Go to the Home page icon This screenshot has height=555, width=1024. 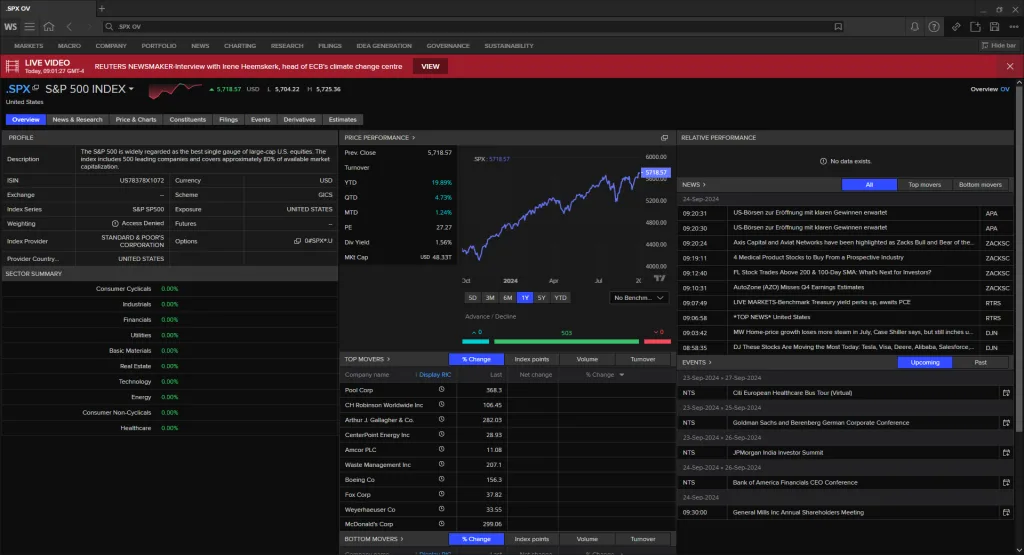click(x=49, y=27)
